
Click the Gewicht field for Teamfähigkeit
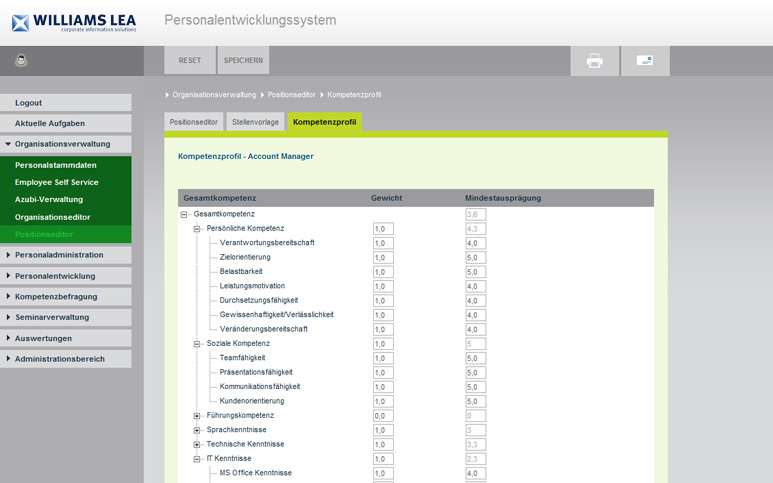pos(383,358)
